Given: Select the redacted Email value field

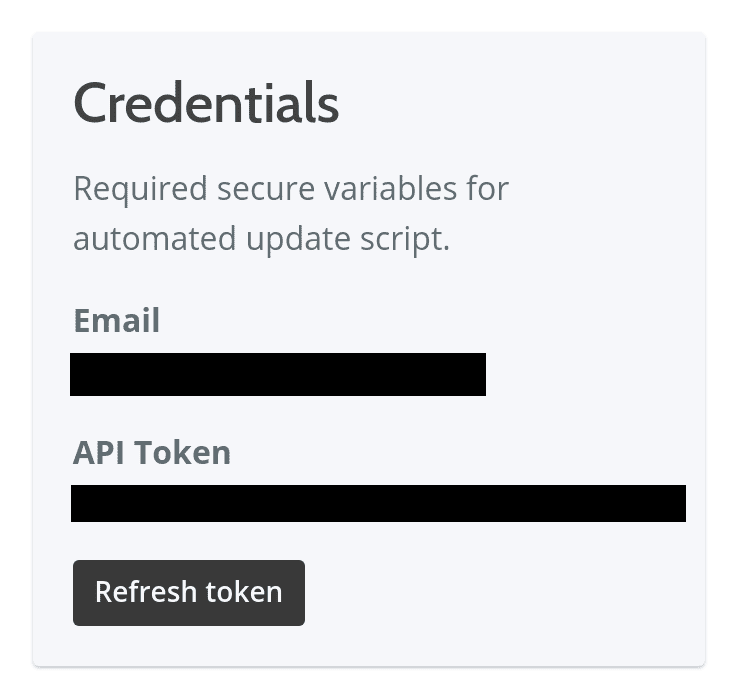Looking at the screenshot, I should (278, 374).
